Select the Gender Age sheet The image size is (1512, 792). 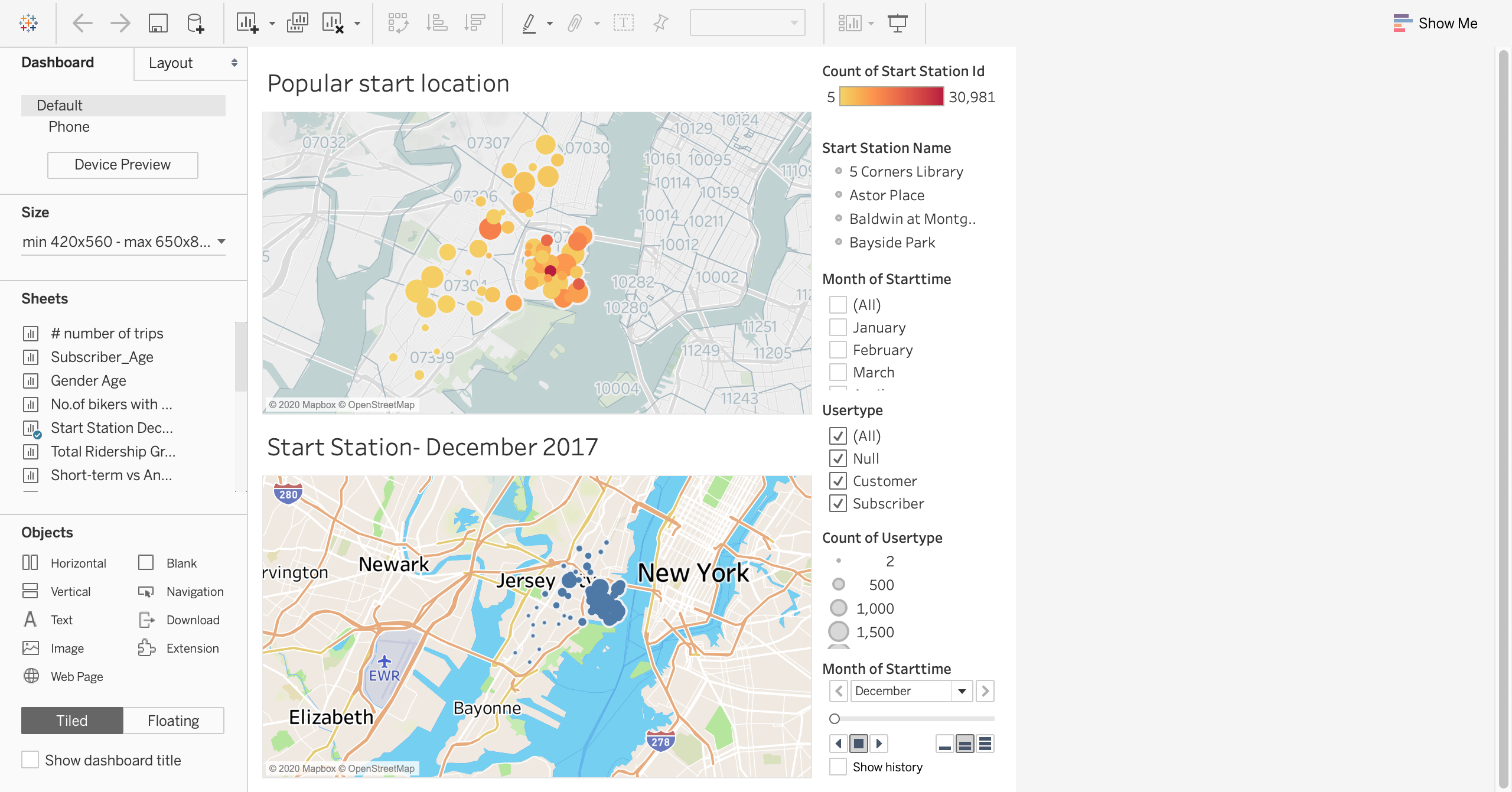(x=89, y=380)
